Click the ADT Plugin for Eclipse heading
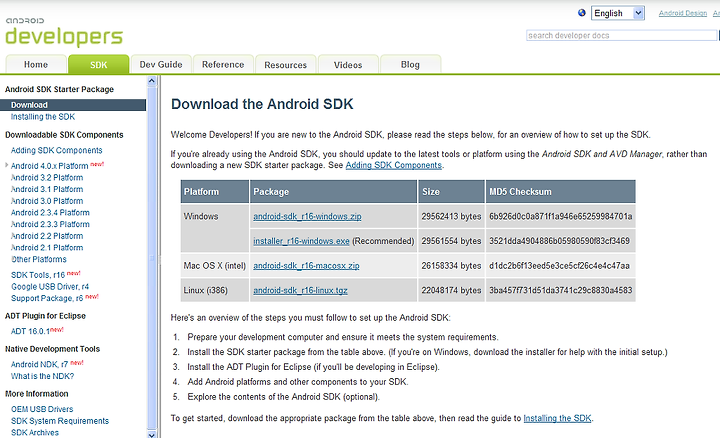This screenshot has height=438, width=720. pos(45,316)
